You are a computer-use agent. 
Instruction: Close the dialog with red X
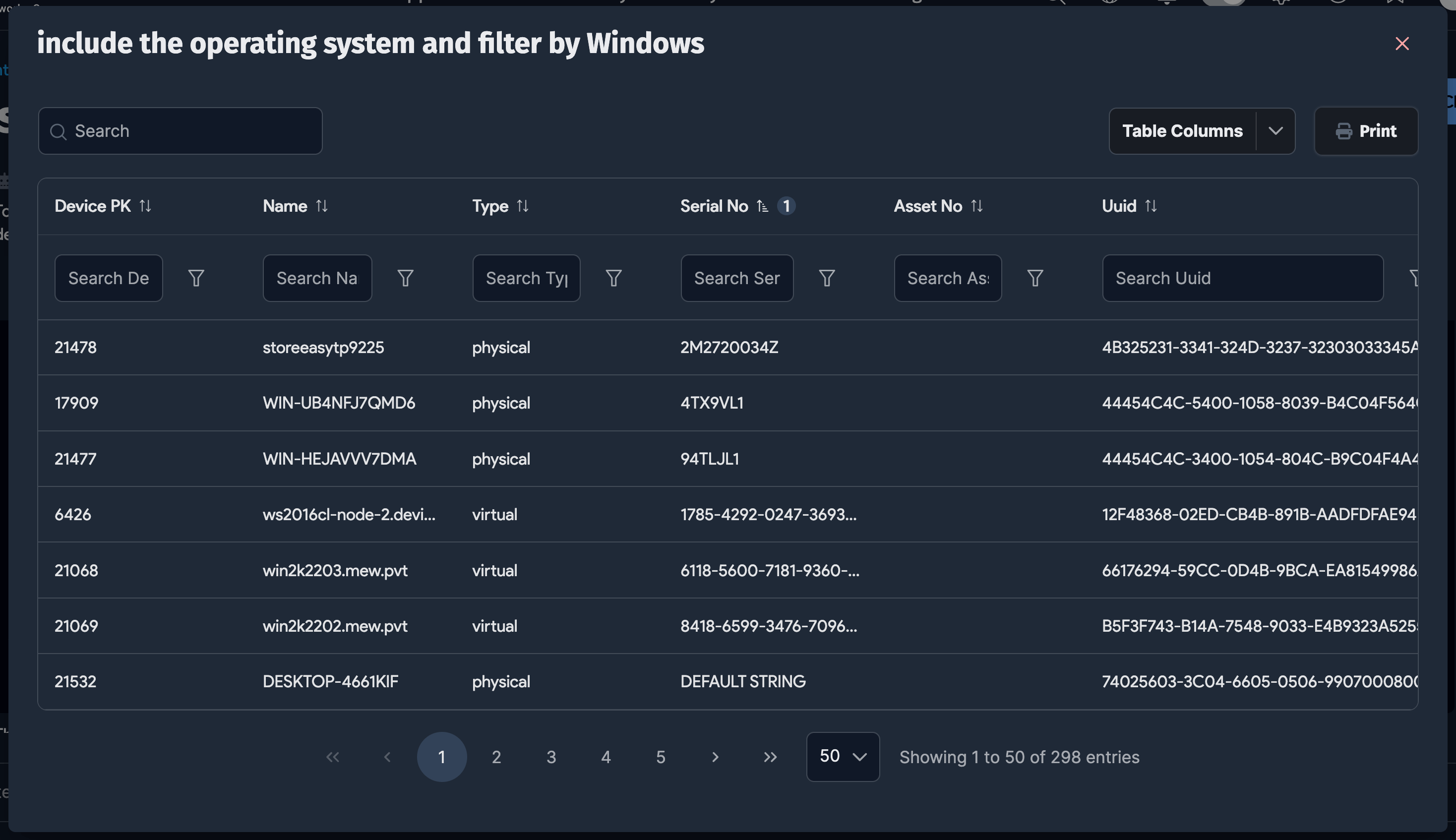pos(1402,44)
